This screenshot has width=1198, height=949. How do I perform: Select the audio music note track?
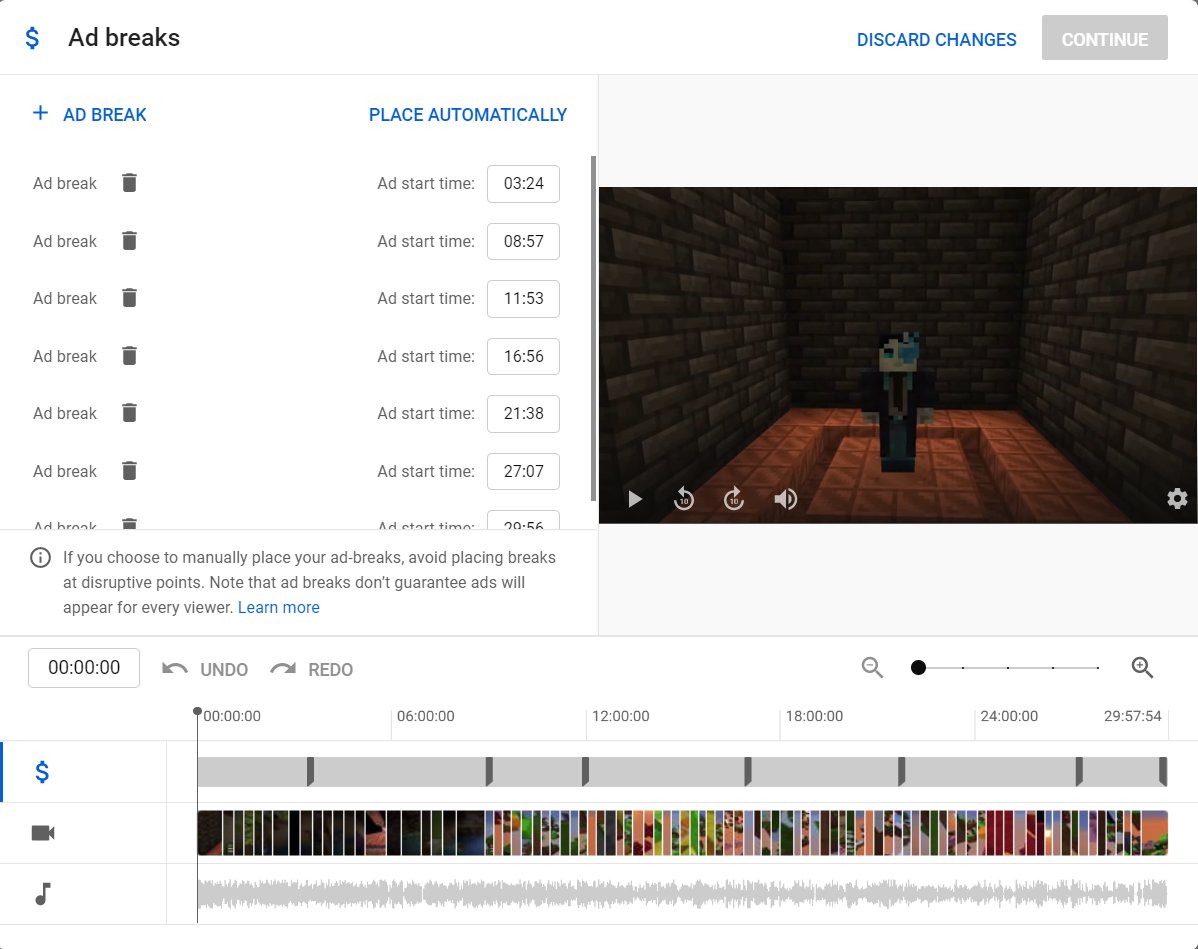tap(43, 893)
